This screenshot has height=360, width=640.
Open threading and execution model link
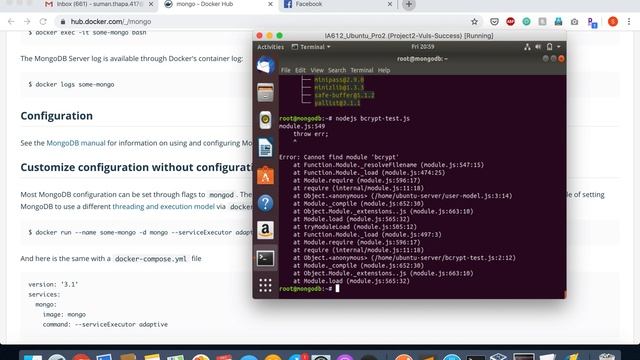point(163,207)
